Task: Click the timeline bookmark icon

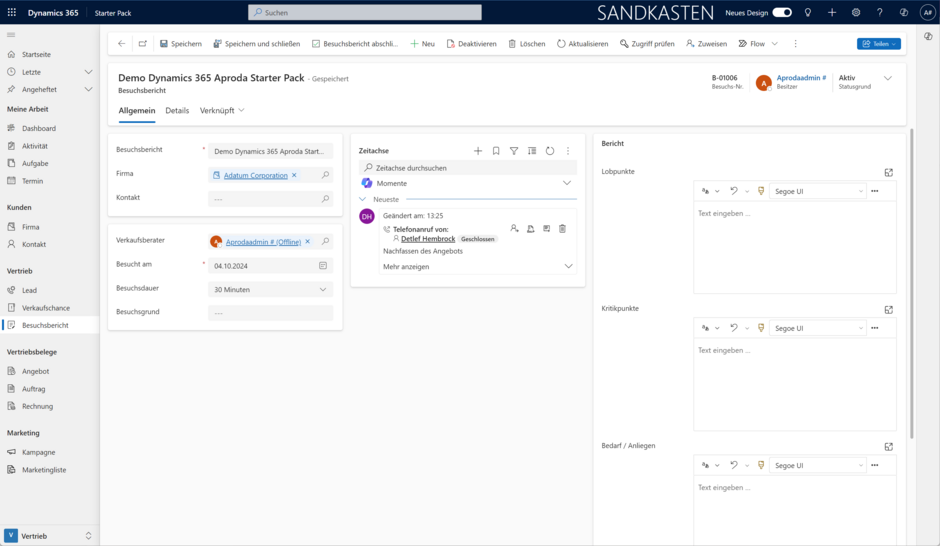Action: pyautogui.click(x=496, y=151)
